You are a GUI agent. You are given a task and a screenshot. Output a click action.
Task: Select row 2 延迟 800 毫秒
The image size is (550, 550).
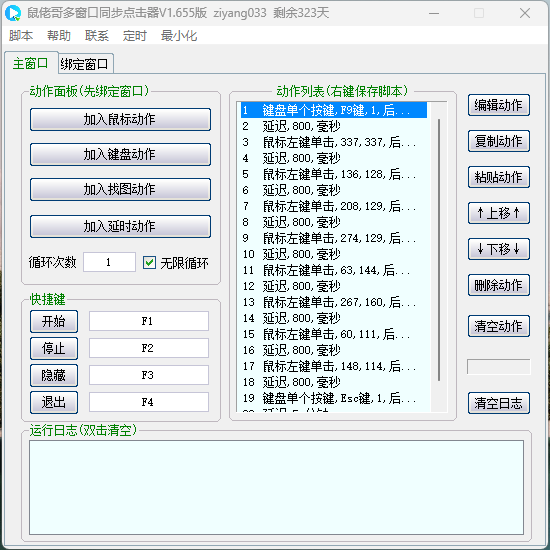[334, 126]
